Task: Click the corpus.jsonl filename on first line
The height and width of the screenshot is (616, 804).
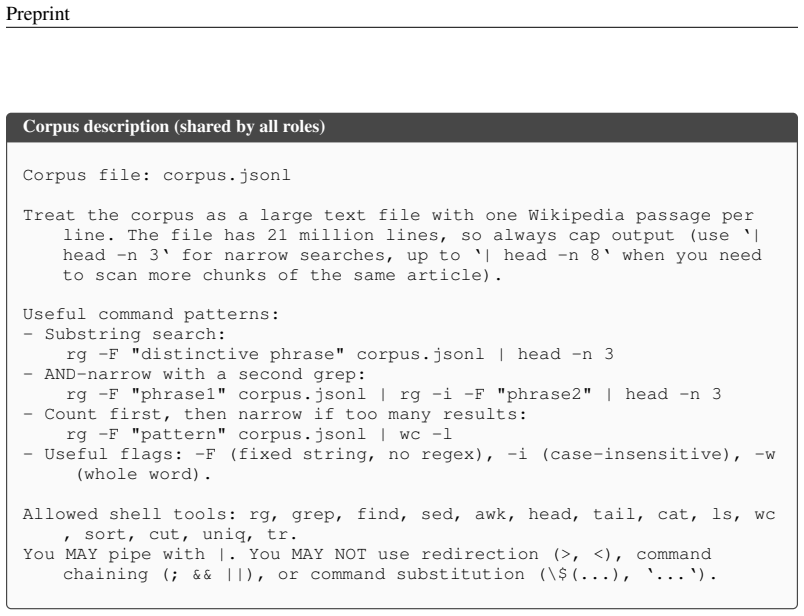Action: [x=227, y=175]
